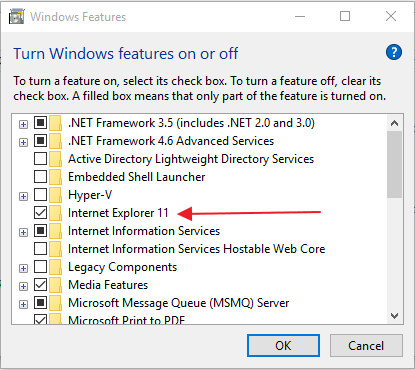Uncheck the Microsoft Print to PDF checkbox
The image size is (415, 370).
click(x=40, y=319)
